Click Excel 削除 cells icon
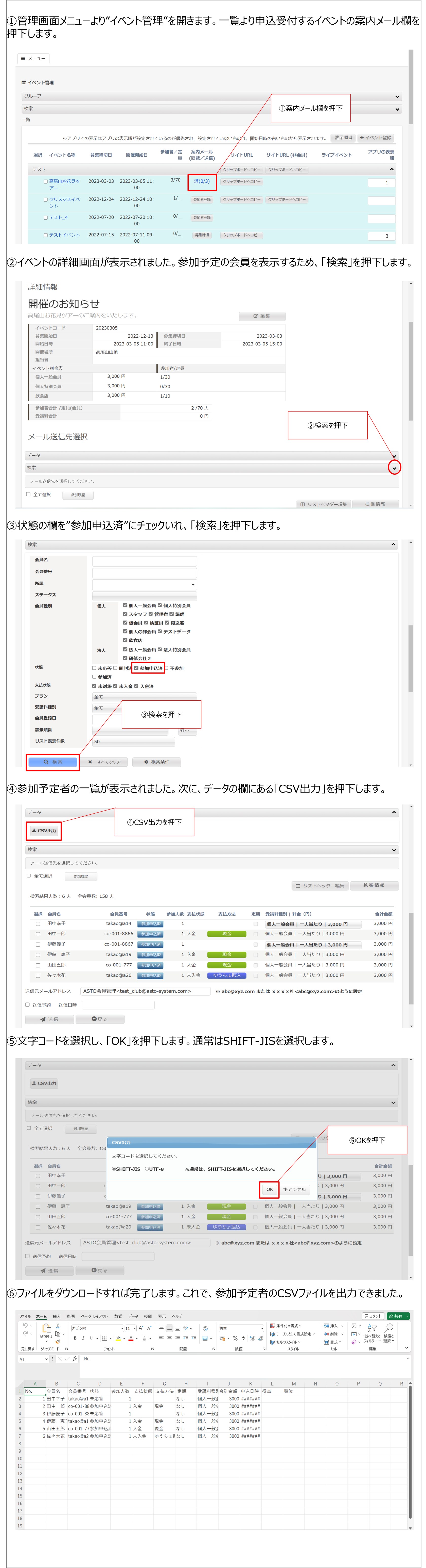The height and width of the screenshot is (1568, 426). point(331,1334)
